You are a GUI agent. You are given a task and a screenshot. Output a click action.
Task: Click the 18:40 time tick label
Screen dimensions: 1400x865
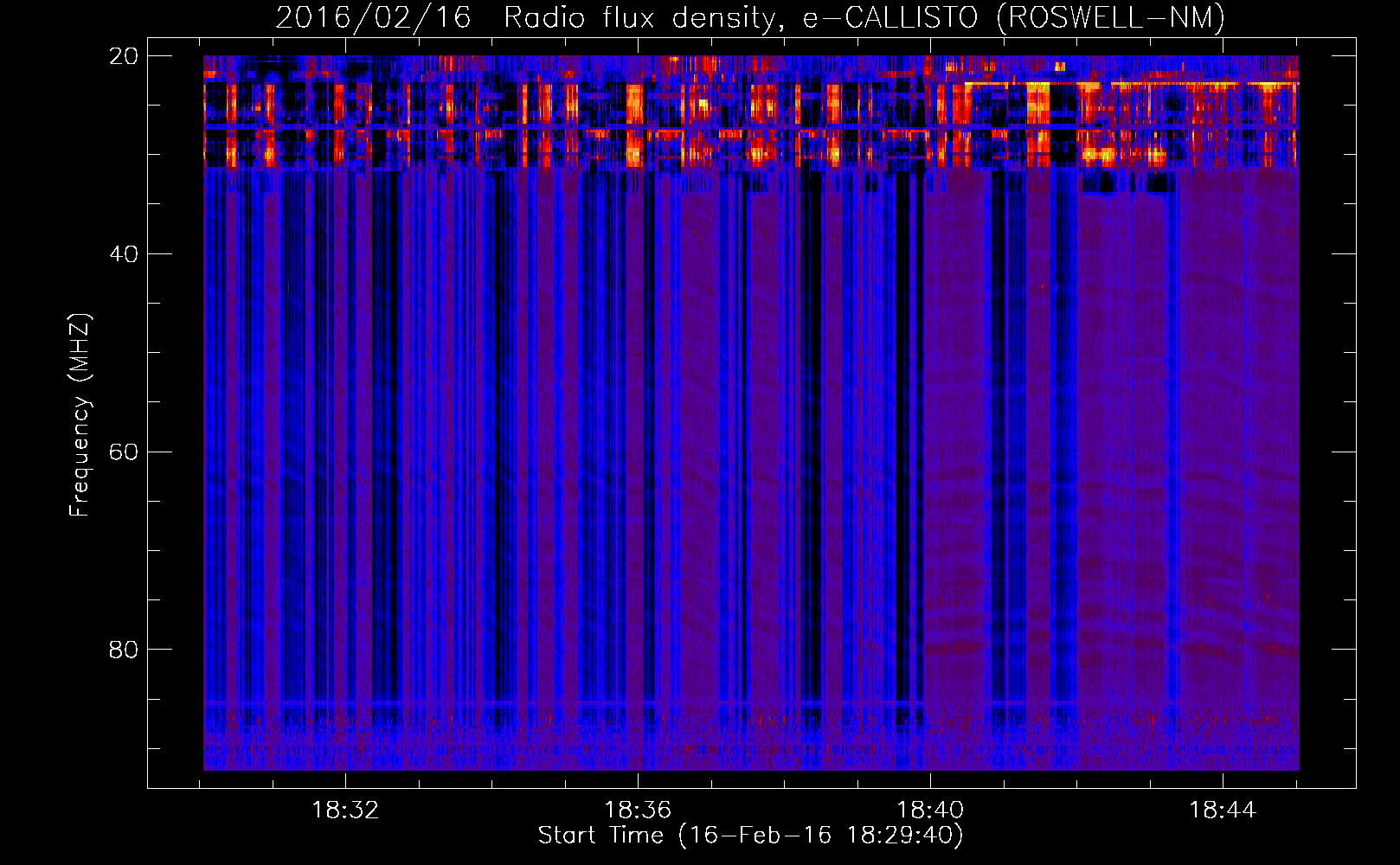[x=930, y=811]
